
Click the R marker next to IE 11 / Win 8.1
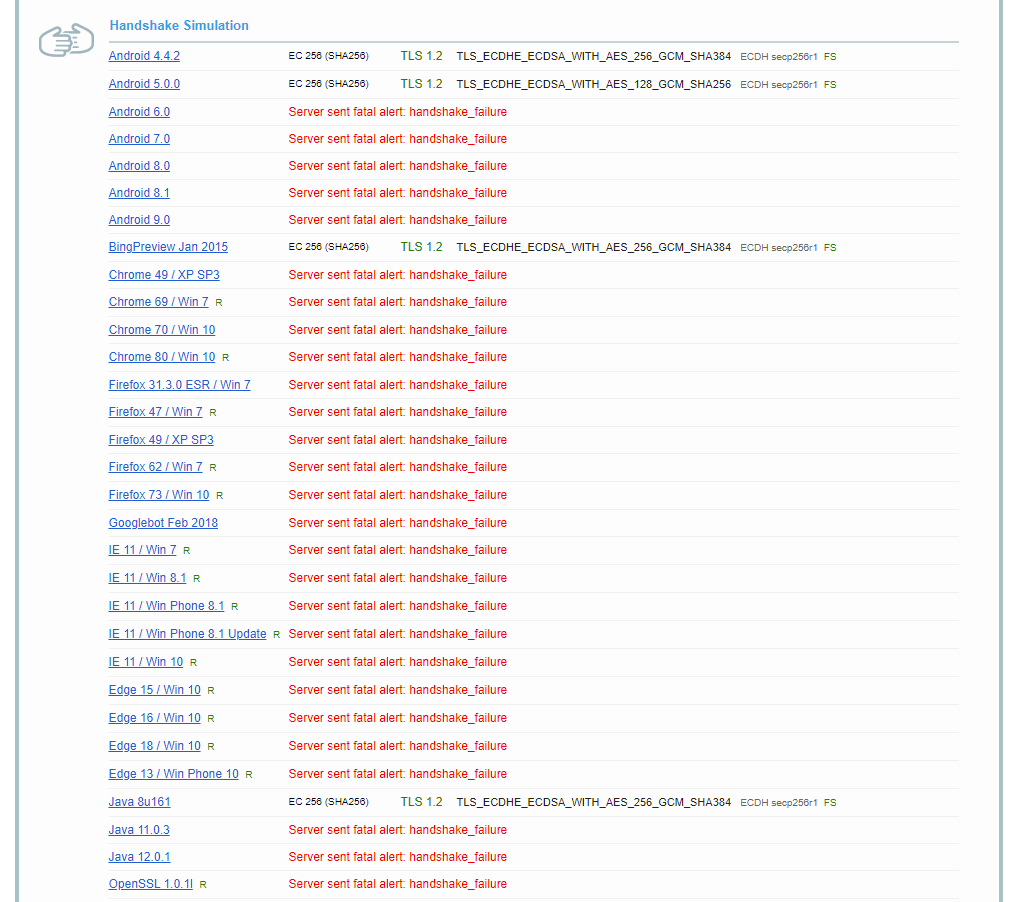pos(196,579)
